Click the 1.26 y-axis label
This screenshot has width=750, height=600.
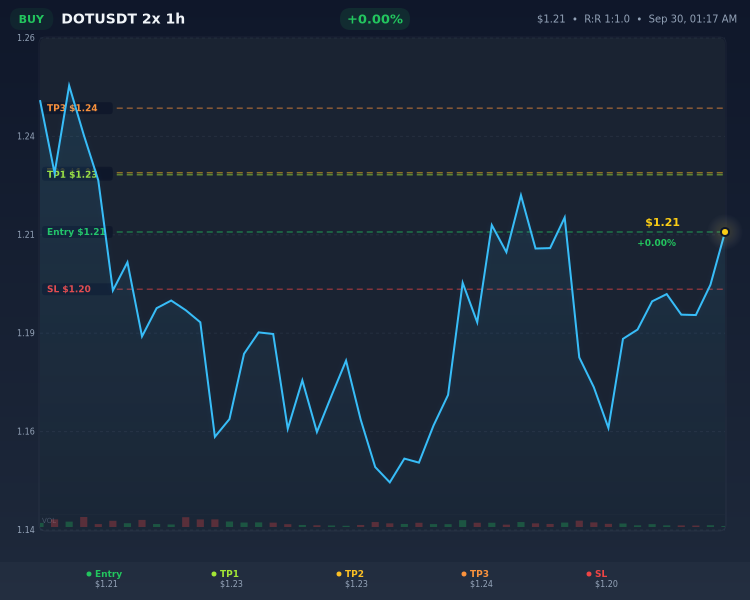[x=26, y=38]
